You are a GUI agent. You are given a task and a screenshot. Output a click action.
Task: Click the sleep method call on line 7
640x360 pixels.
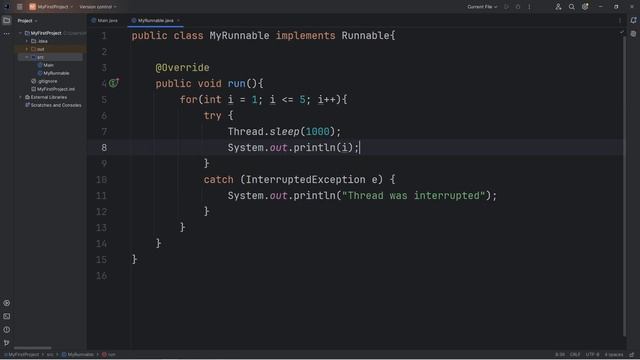click(284, 131)
